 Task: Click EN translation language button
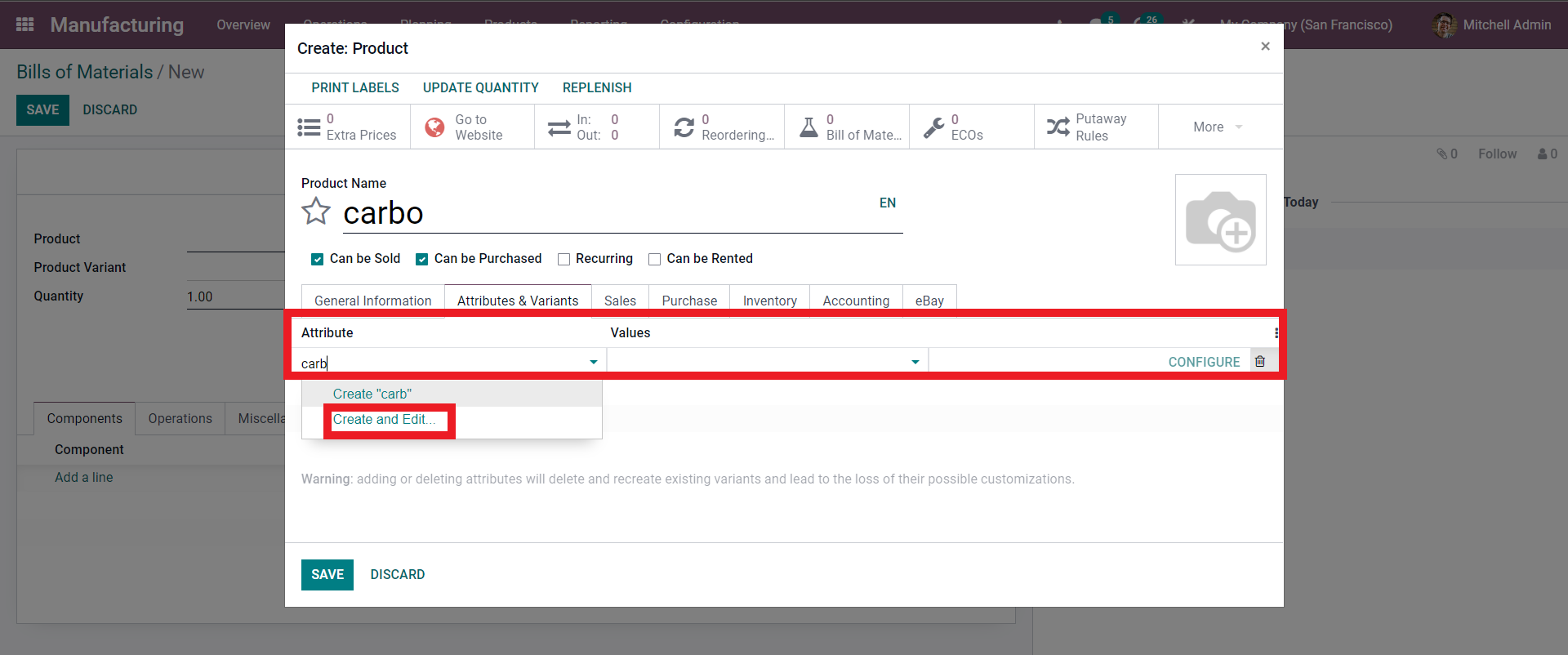point(888,203)
